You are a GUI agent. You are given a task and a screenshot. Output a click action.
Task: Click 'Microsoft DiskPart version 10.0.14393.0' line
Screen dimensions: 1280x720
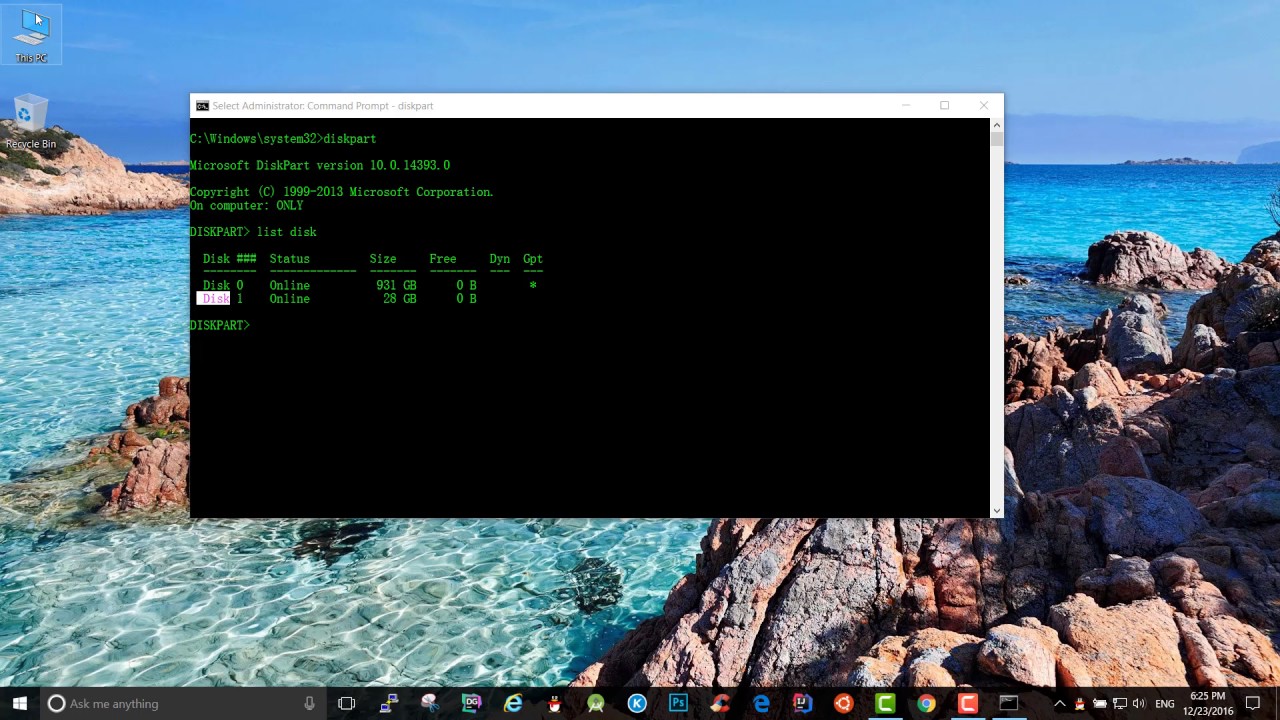320,165
